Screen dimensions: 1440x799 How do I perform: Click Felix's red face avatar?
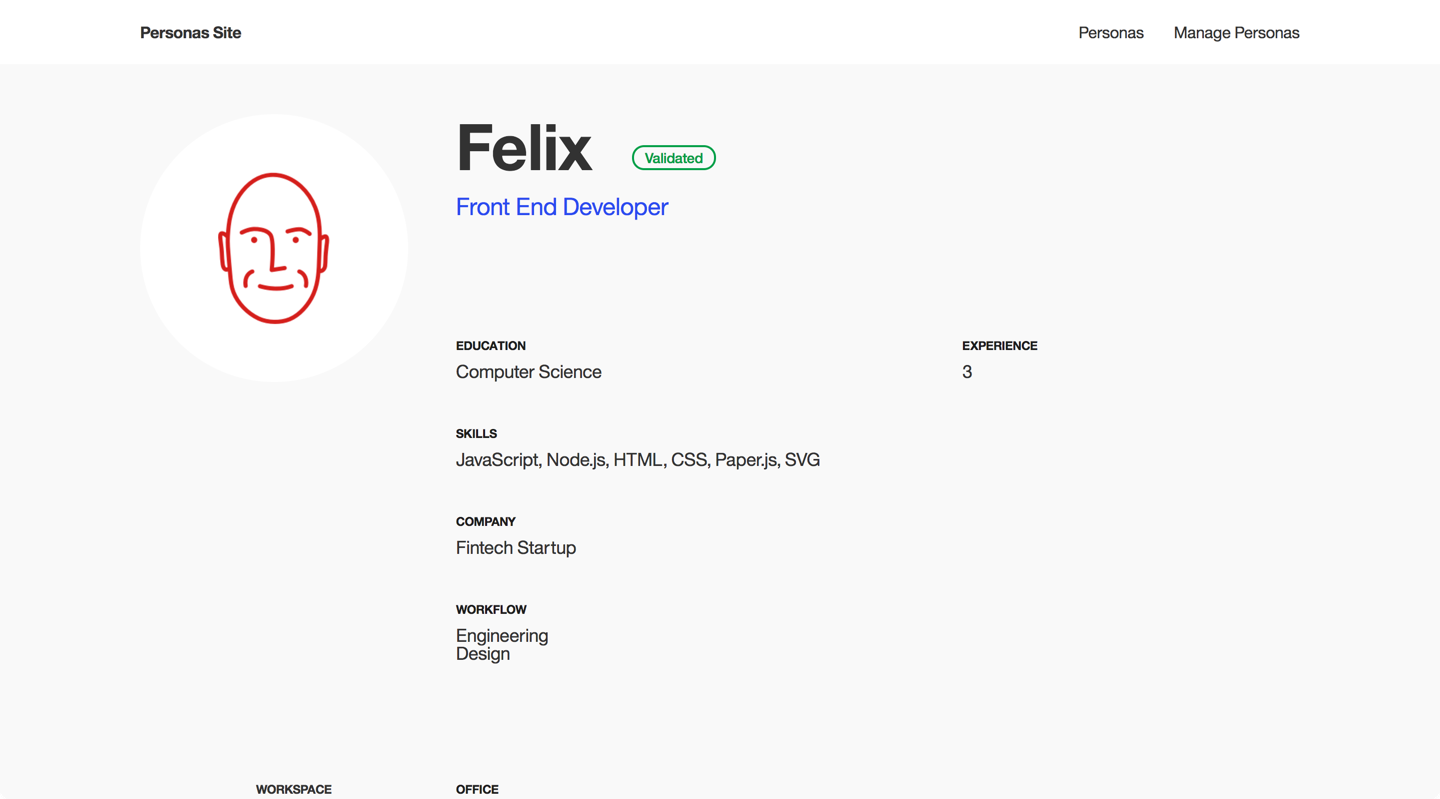(274, 248)
